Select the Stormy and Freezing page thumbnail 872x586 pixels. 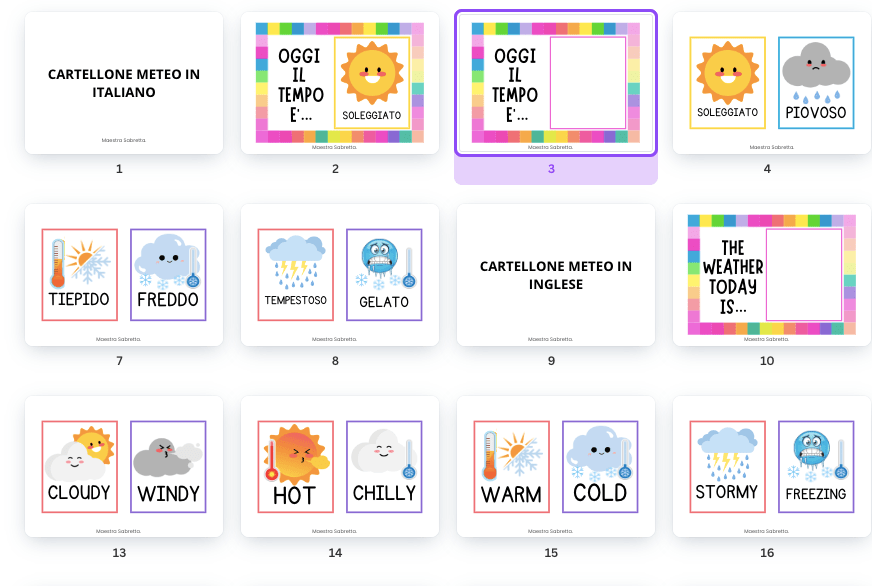pos(771,467)
